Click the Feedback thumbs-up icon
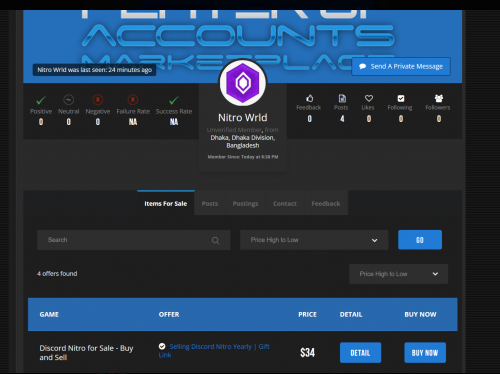 click(x=310, y=98)
